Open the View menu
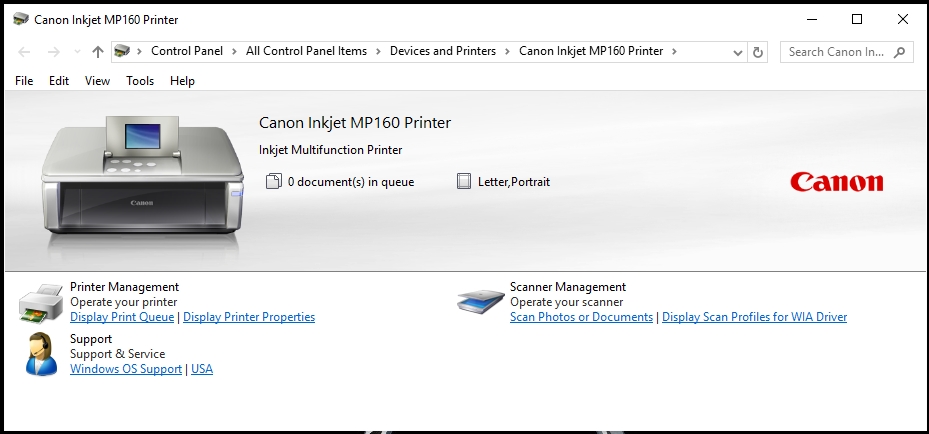This screenshot has height=434, width=929. (97, 81)
